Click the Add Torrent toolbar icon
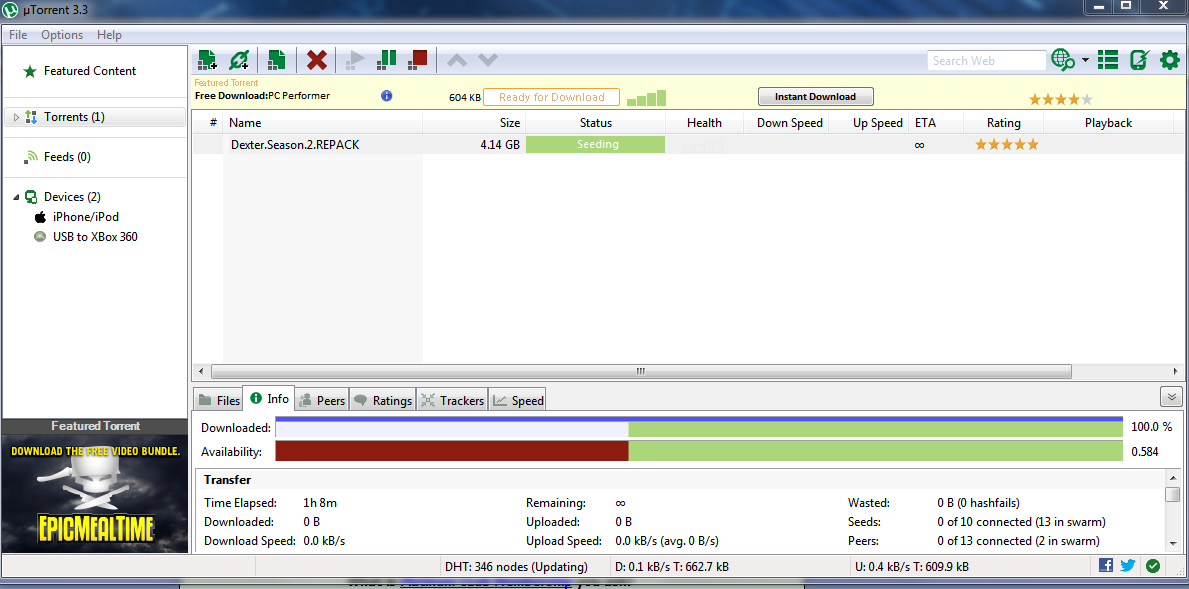1189x589 pixels. [207, 60]
